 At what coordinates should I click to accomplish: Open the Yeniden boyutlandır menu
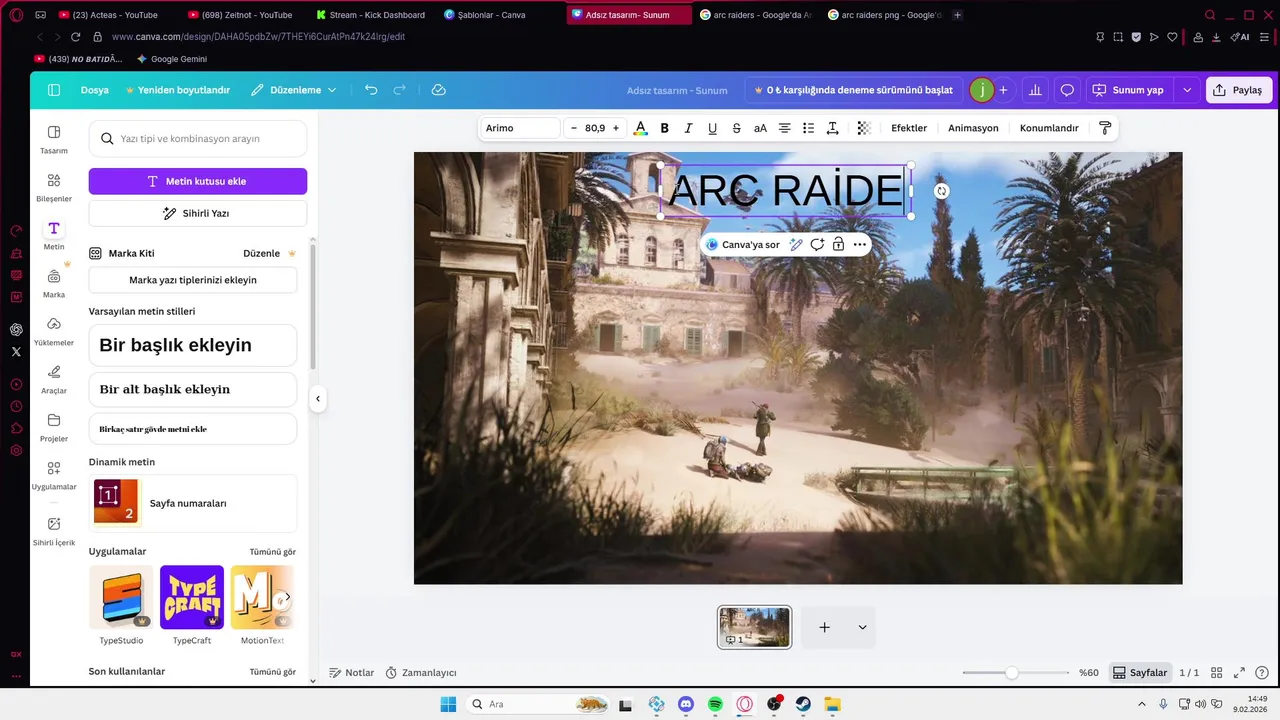coord(177,90)
